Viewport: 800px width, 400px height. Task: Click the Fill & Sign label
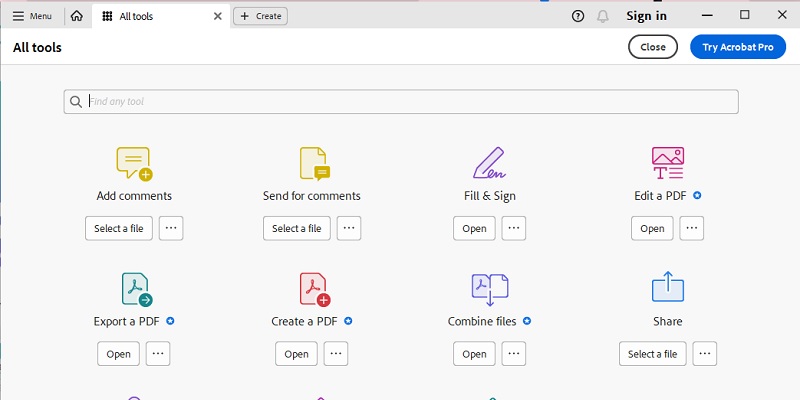tap(490, 196)
